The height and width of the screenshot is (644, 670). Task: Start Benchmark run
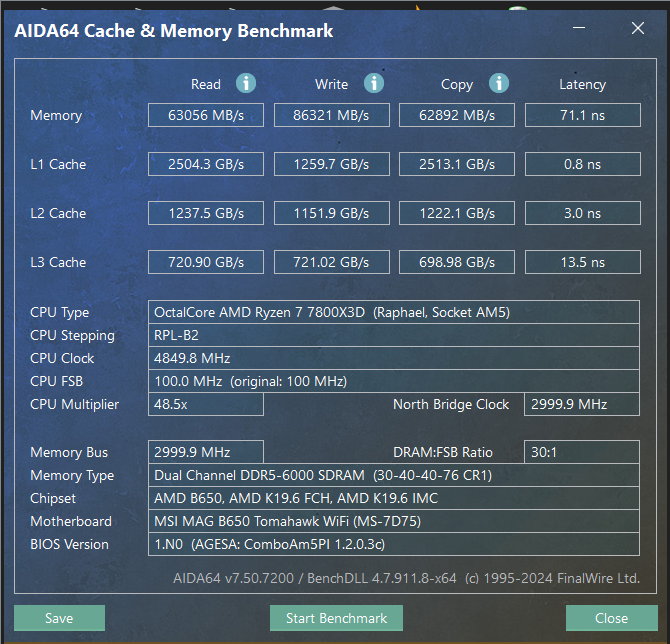[336, 618]
